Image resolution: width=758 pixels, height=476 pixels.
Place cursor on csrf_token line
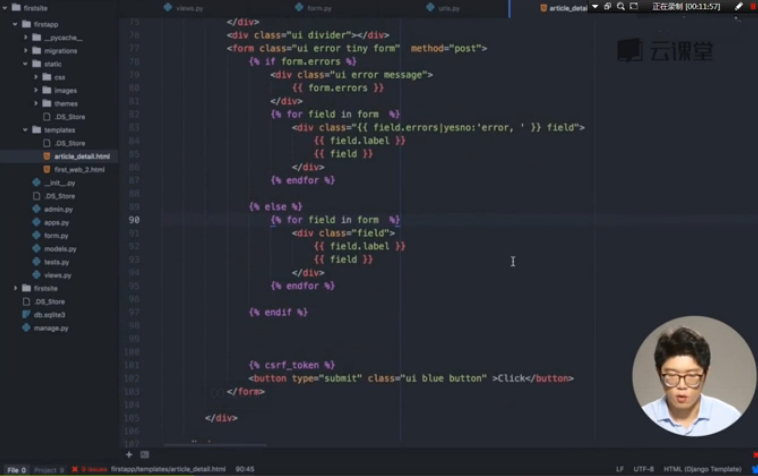pos(292,365)
